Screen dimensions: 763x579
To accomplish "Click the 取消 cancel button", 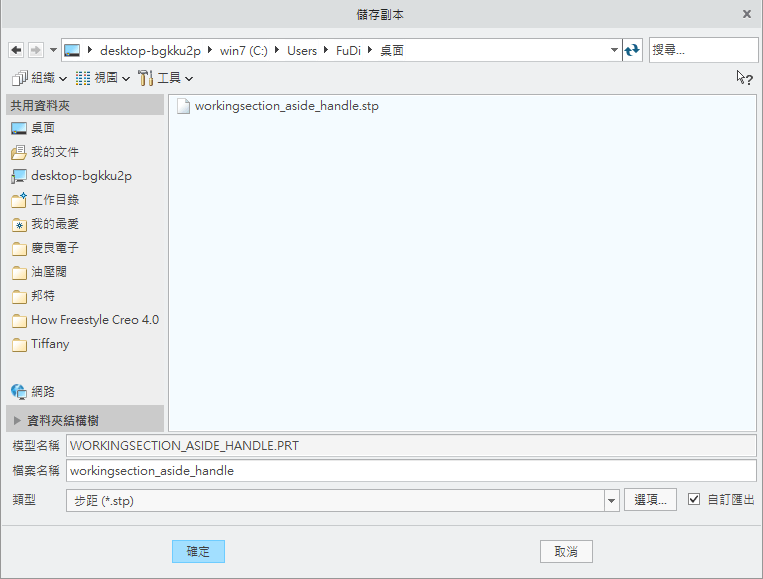I will pos(566,551).
